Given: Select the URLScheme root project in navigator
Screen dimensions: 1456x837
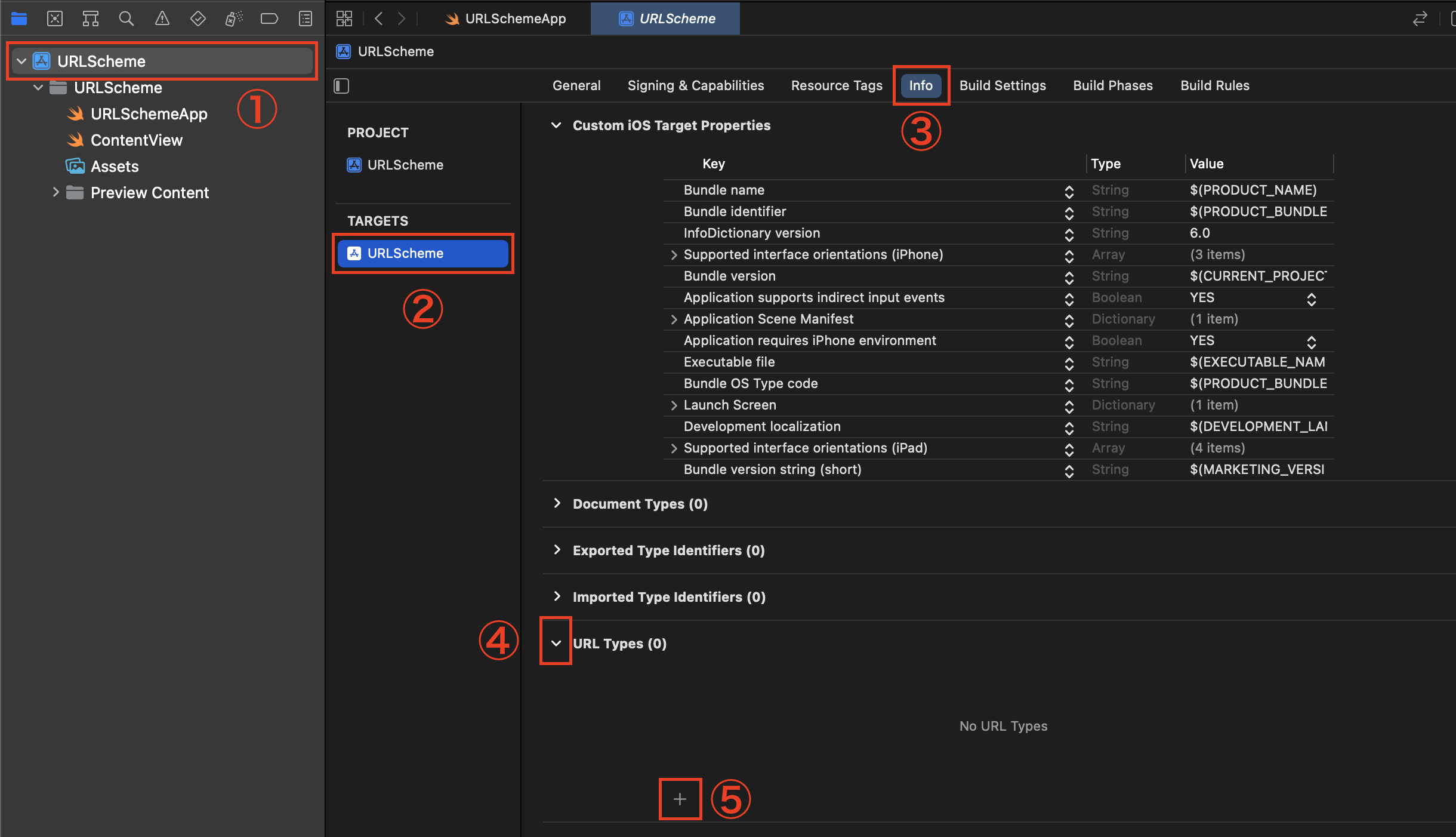Looking at the screenshot, I should click(x=162, y=61).
